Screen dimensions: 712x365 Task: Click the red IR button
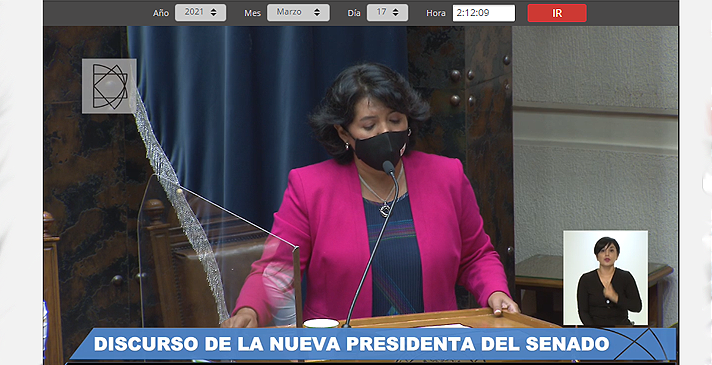tap(557, 13)
